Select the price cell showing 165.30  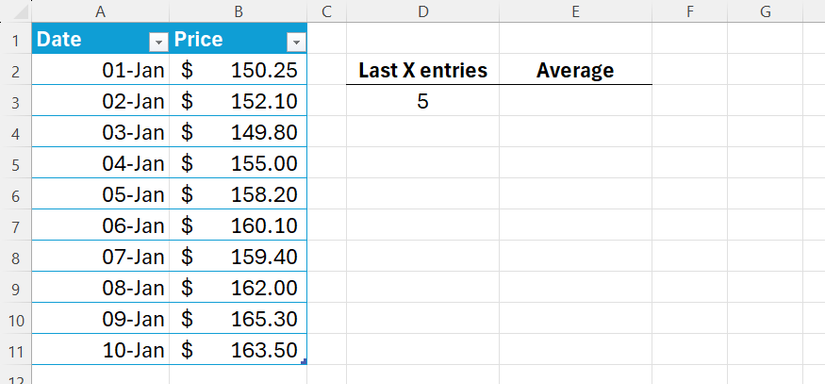tap(238, 318)
